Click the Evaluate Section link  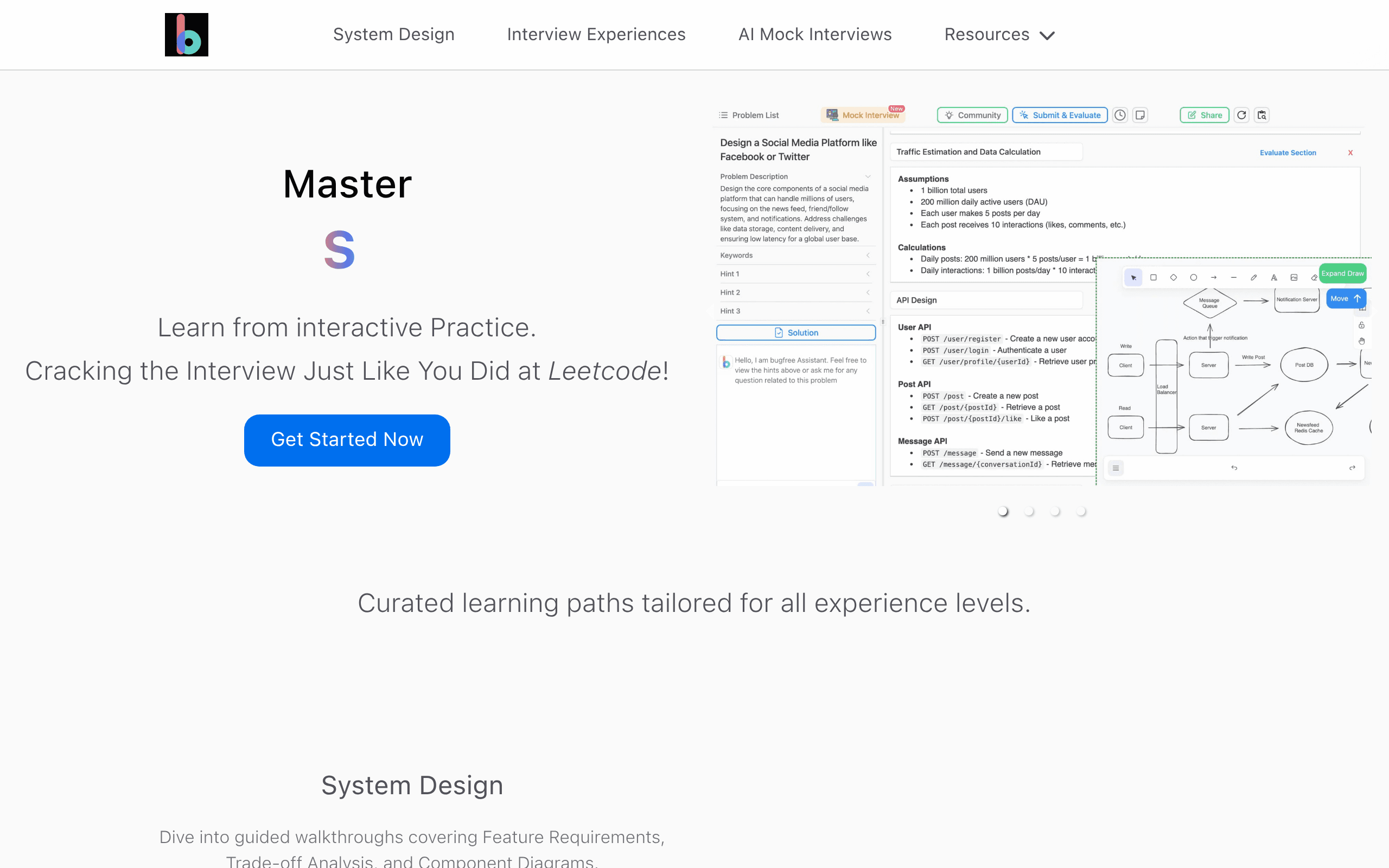[1288, 152]
